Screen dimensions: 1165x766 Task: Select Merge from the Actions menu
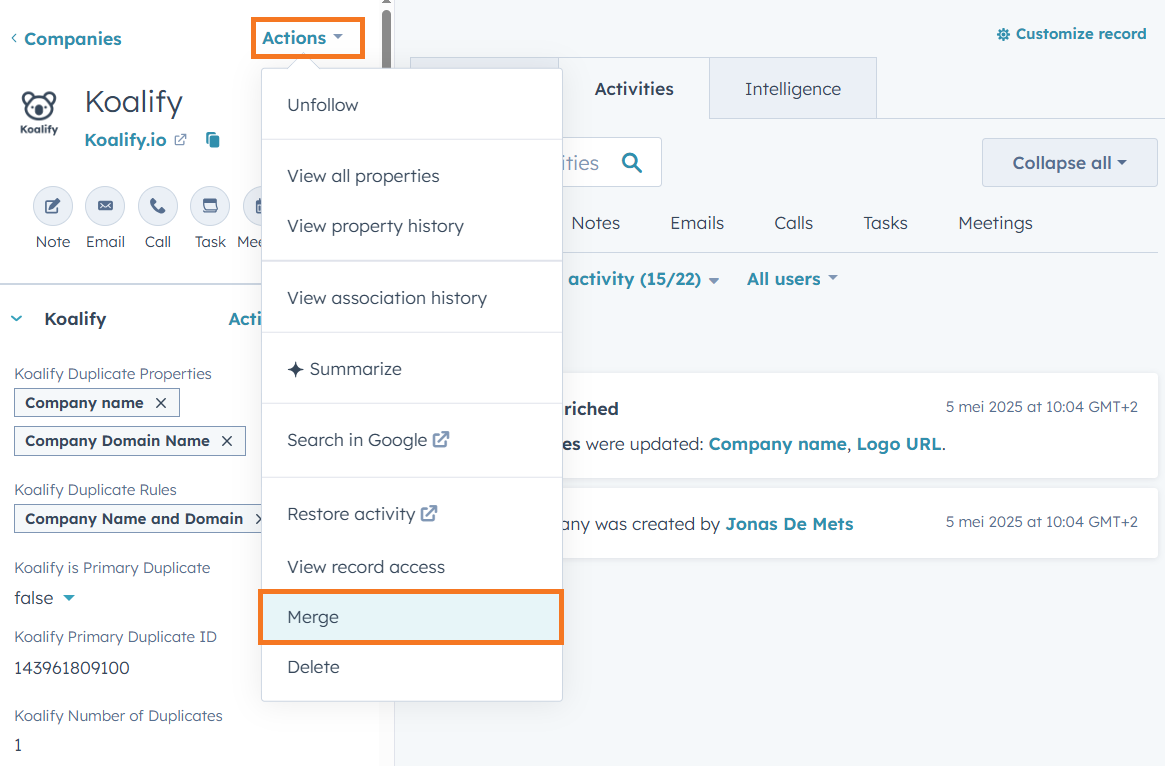click(312, 617)
